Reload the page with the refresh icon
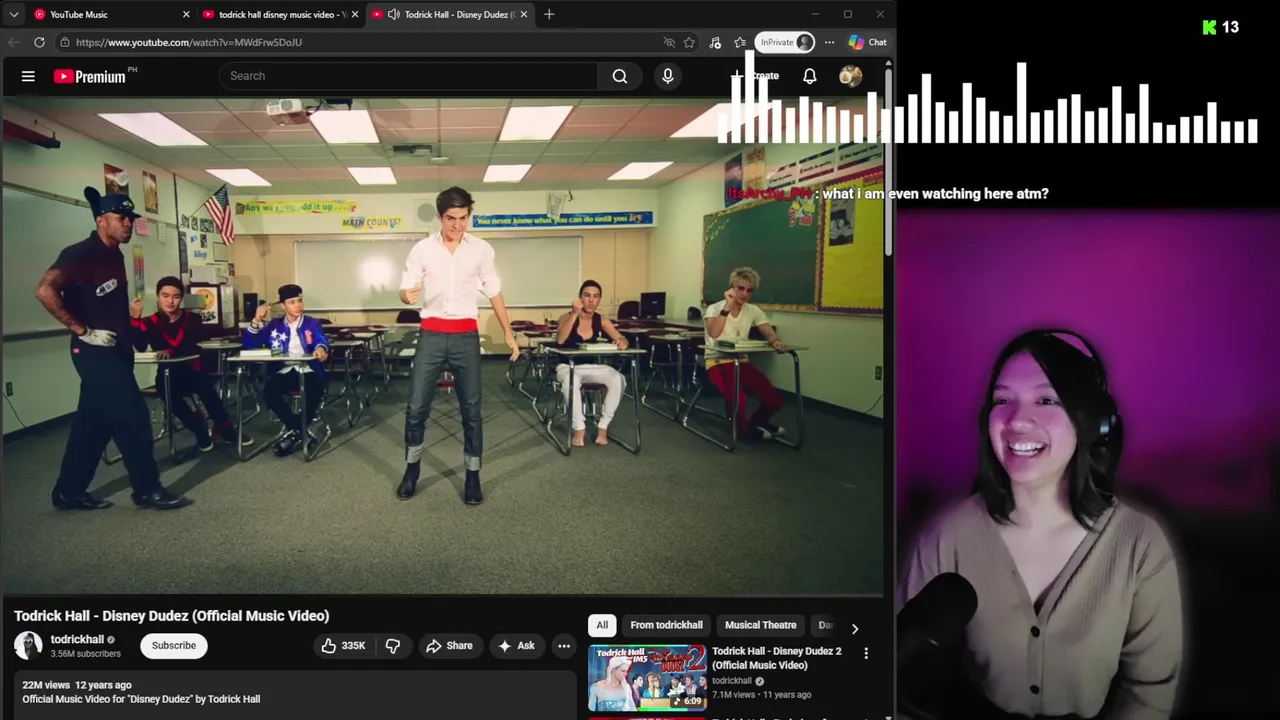The width and height of the screenshot is (1280, 720). pyautogui.click(x=39, y=42)
